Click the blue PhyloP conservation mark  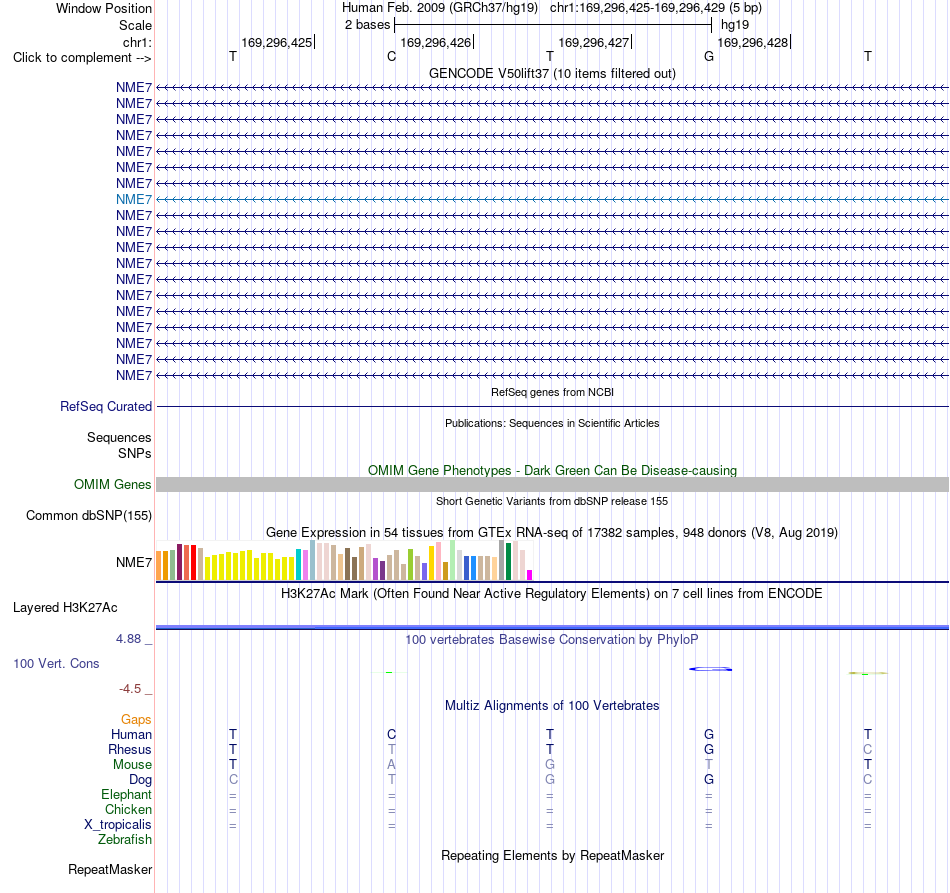coord(710,669)
